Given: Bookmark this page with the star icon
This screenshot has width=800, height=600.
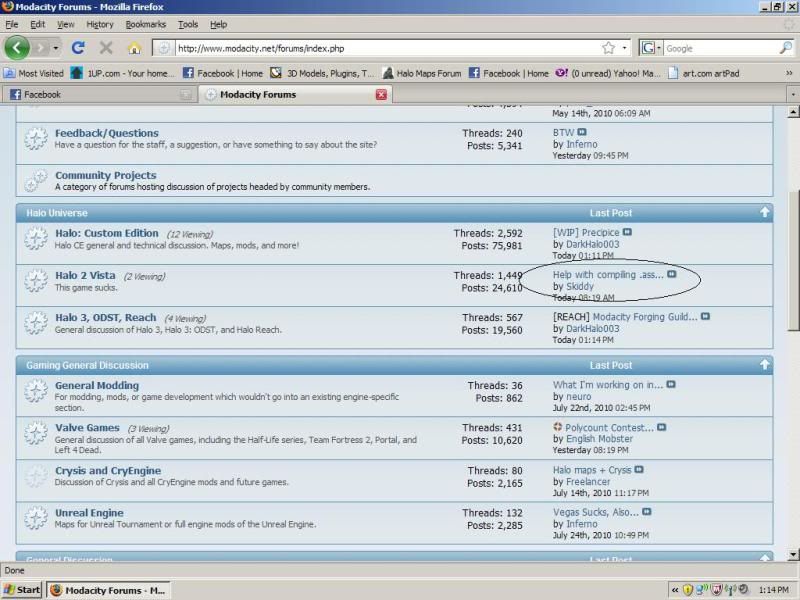Looking at the screenshot, I should pyautogui.click(x=608, y=48).
